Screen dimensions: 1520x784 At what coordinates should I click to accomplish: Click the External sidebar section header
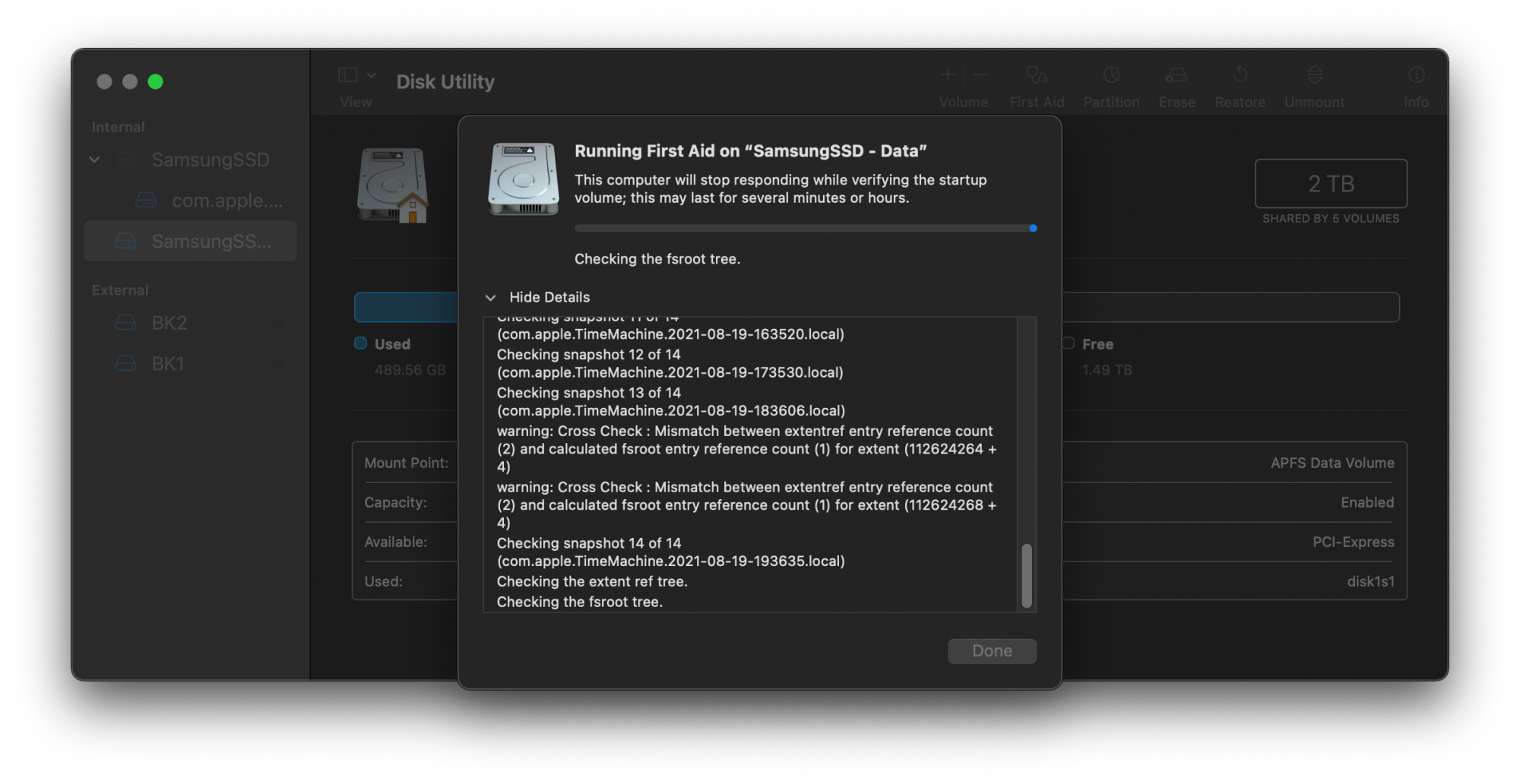[120, 290]
